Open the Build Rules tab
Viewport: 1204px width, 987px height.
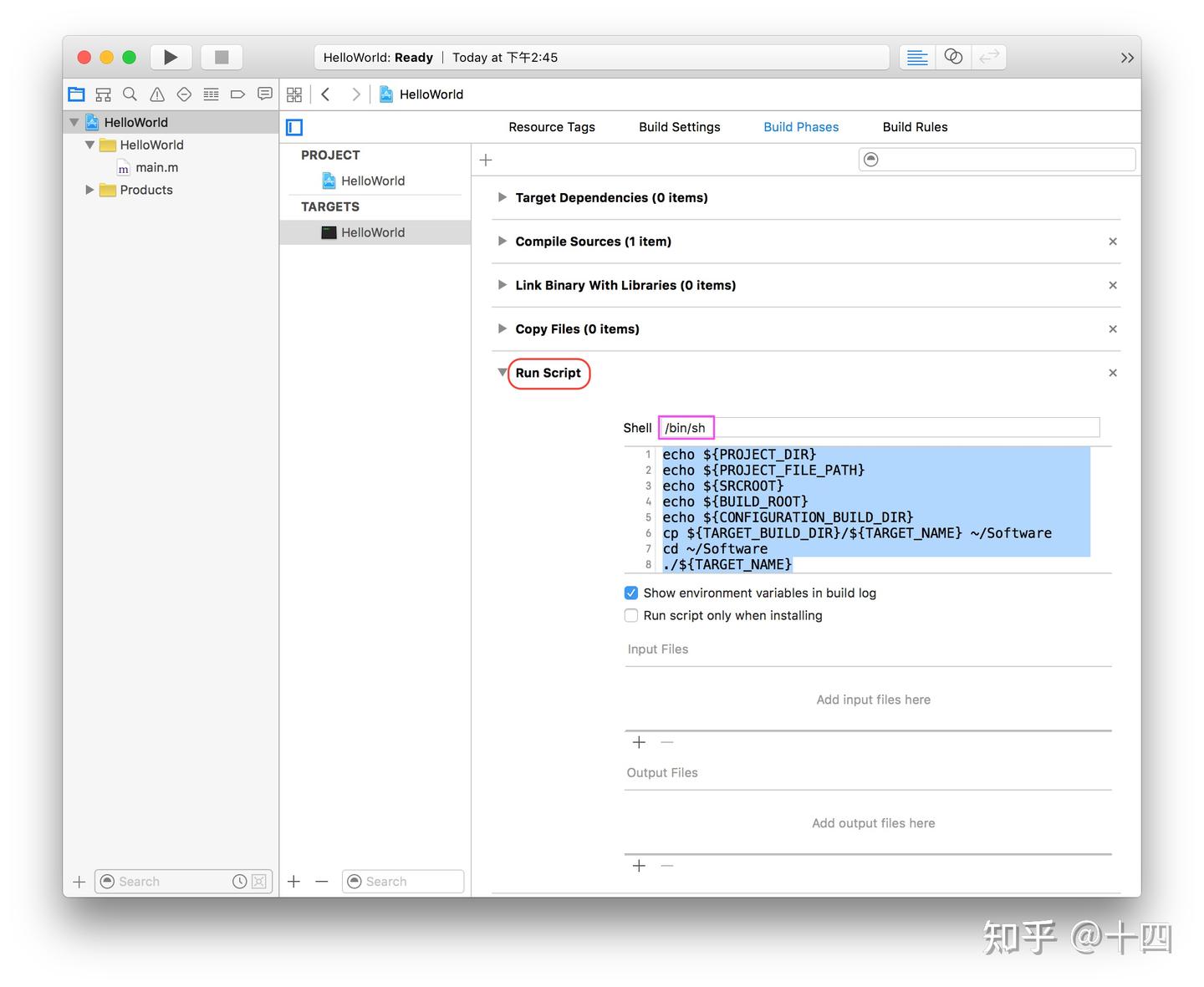point(915,126)
